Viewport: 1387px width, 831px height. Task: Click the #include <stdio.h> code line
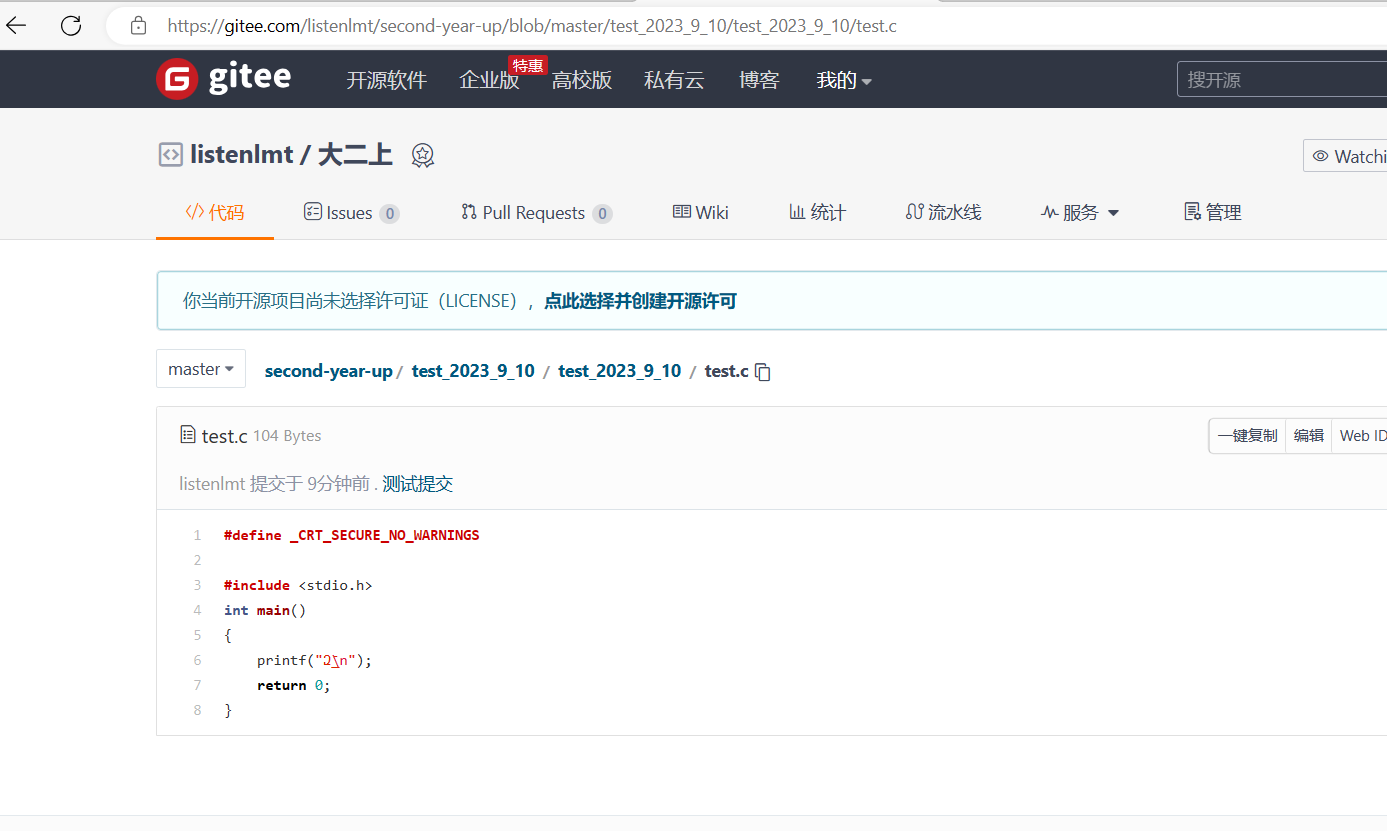tap(298, 585)
